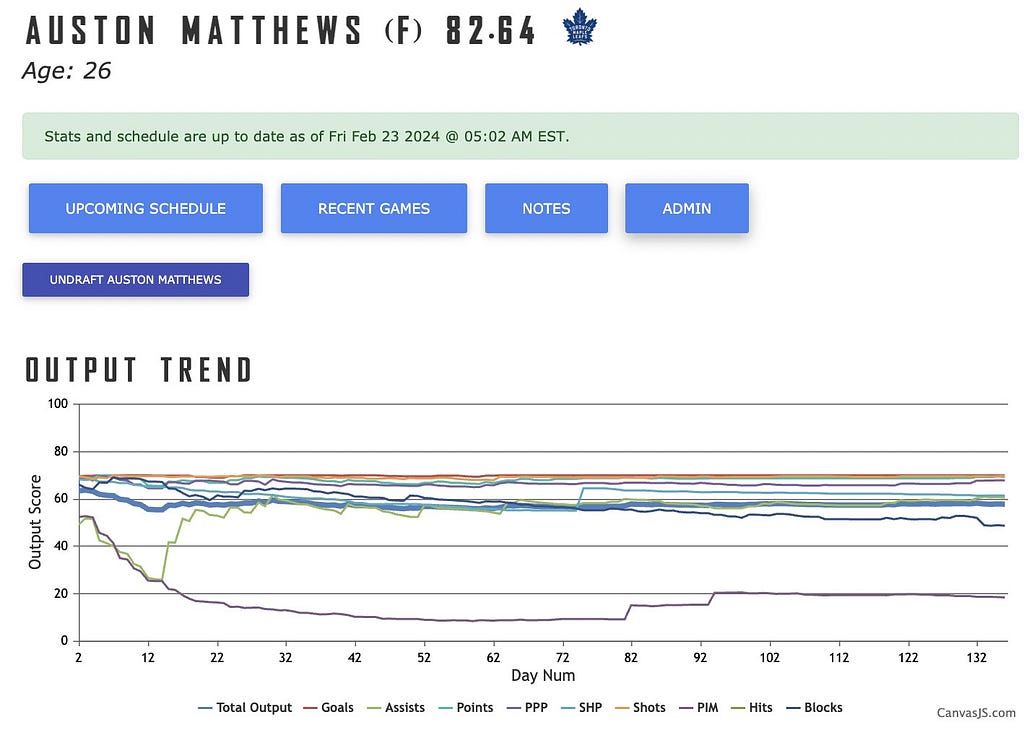
Task: Toggle the Total Output legend series
Action: pos(245,708)
